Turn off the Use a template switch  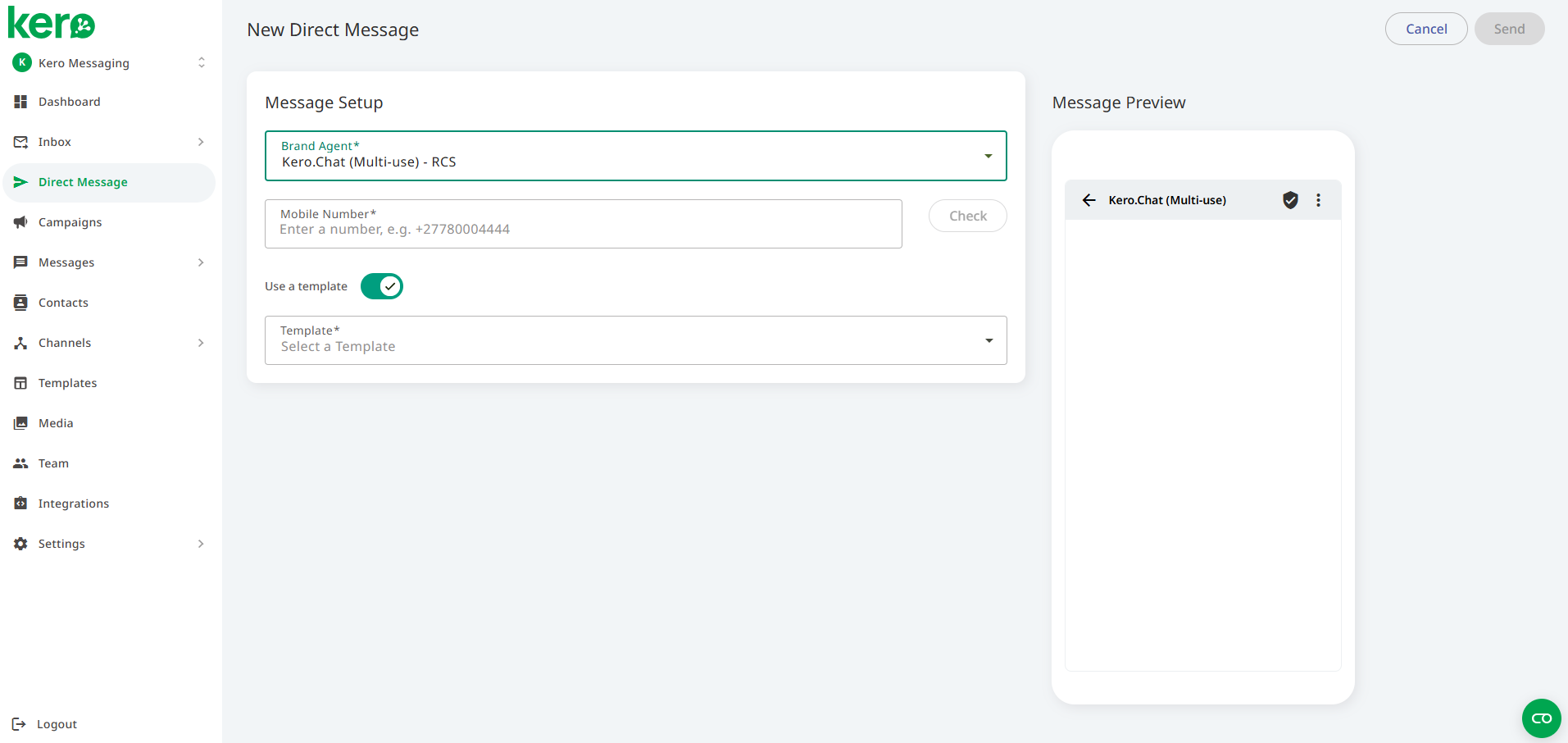pos(382,286)
